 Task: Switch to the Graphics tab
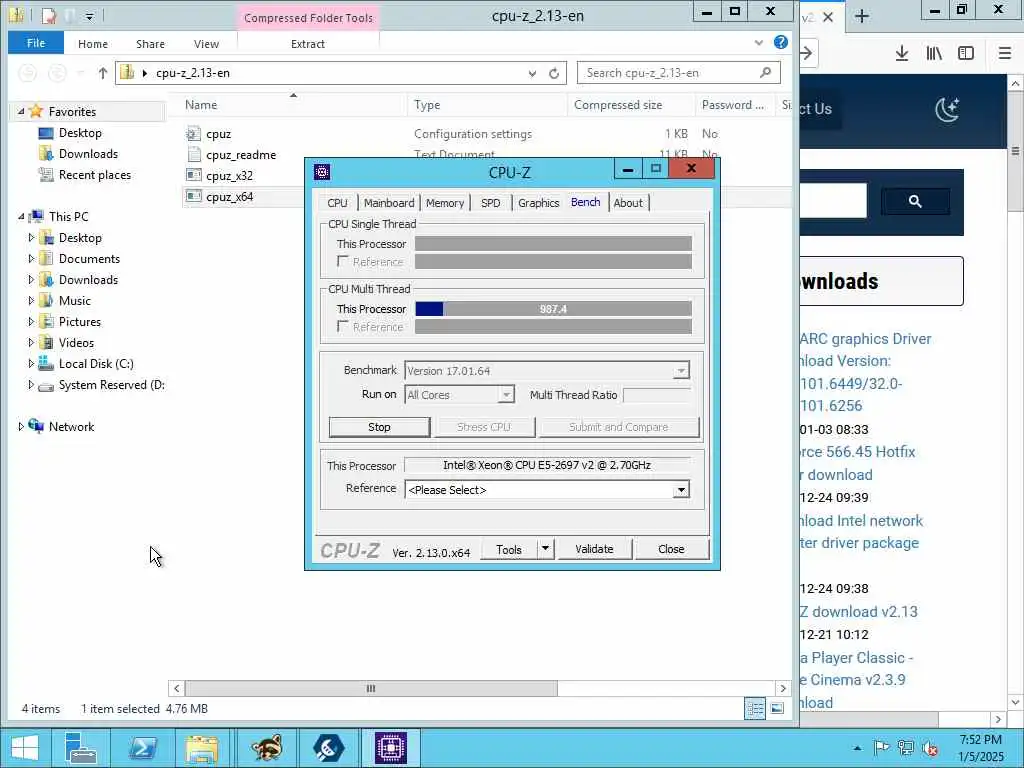pyautogui.click(x=539, y=203)
